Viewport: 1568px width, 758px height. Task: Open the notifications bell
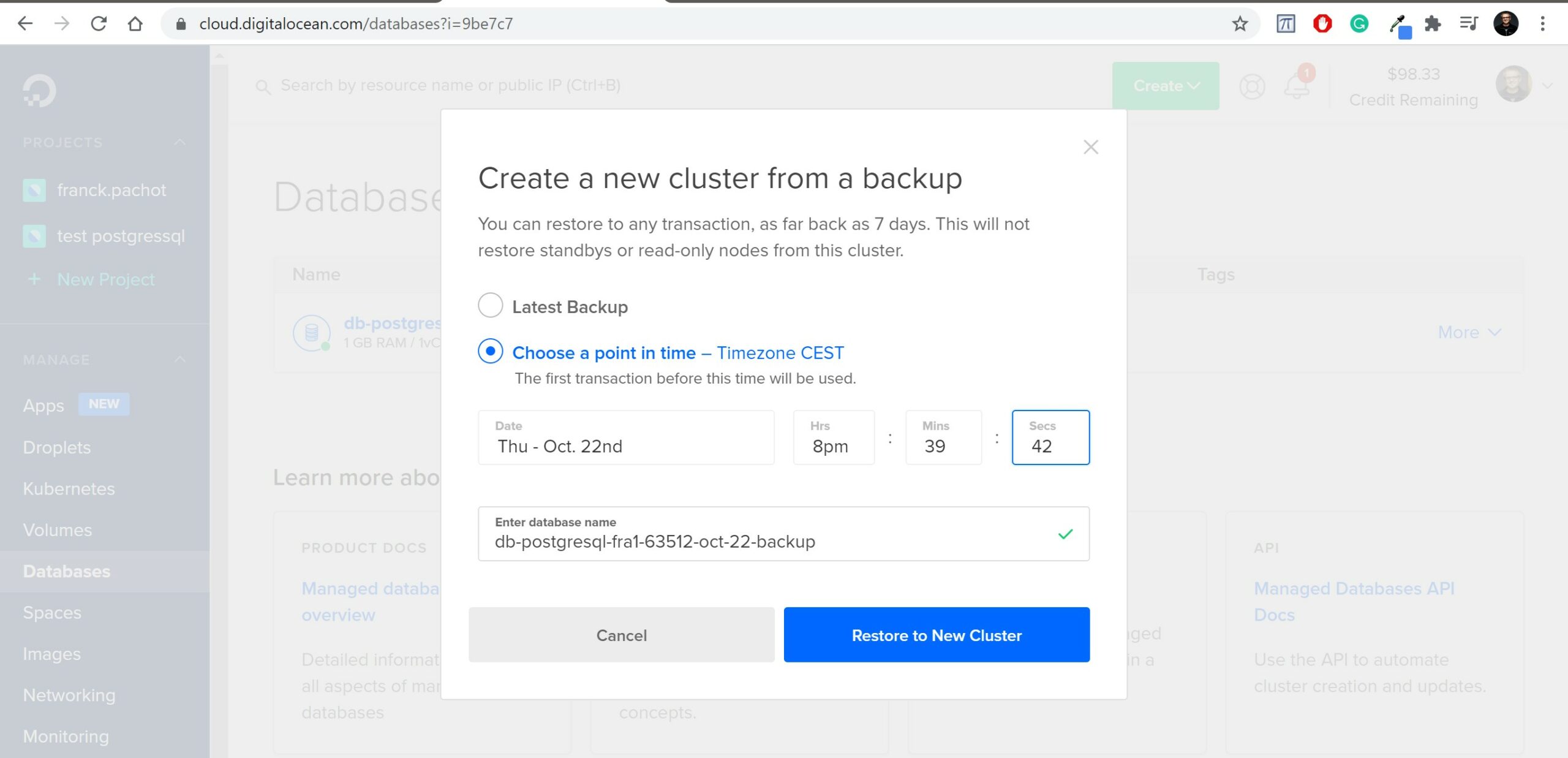pos(1297,85)
